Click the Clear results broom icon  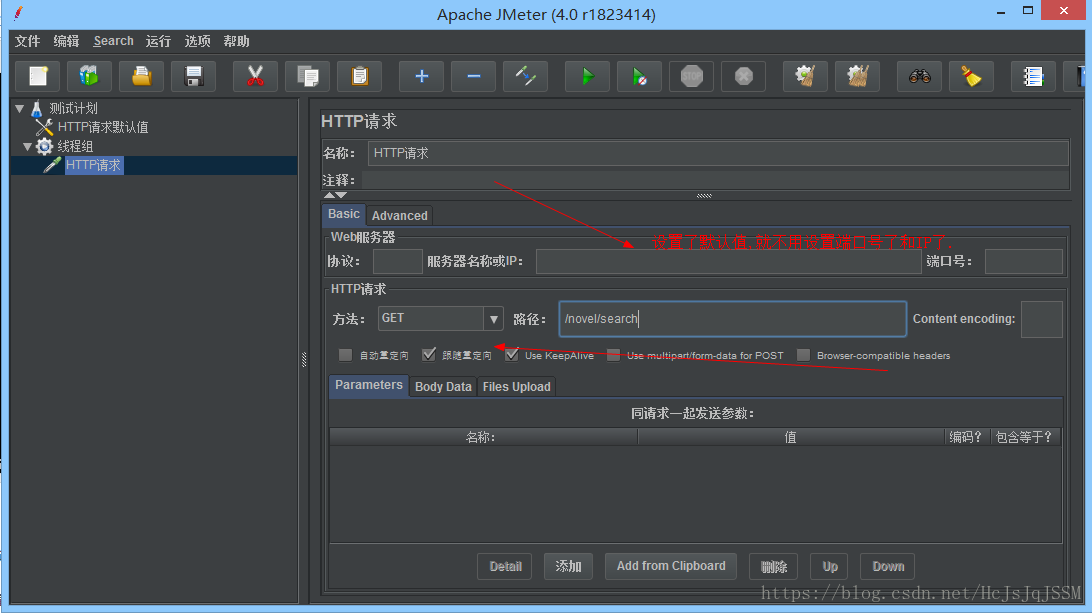[805, 76]
